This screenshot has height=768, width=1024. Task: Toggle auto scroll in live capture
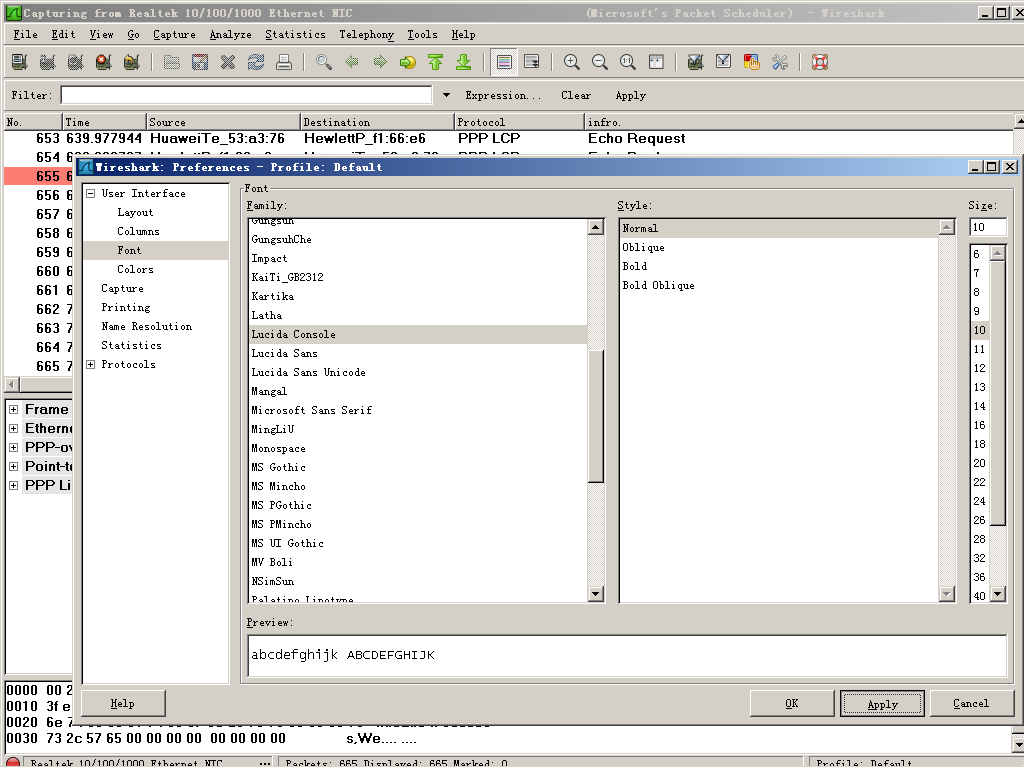[x=532, y=62]
